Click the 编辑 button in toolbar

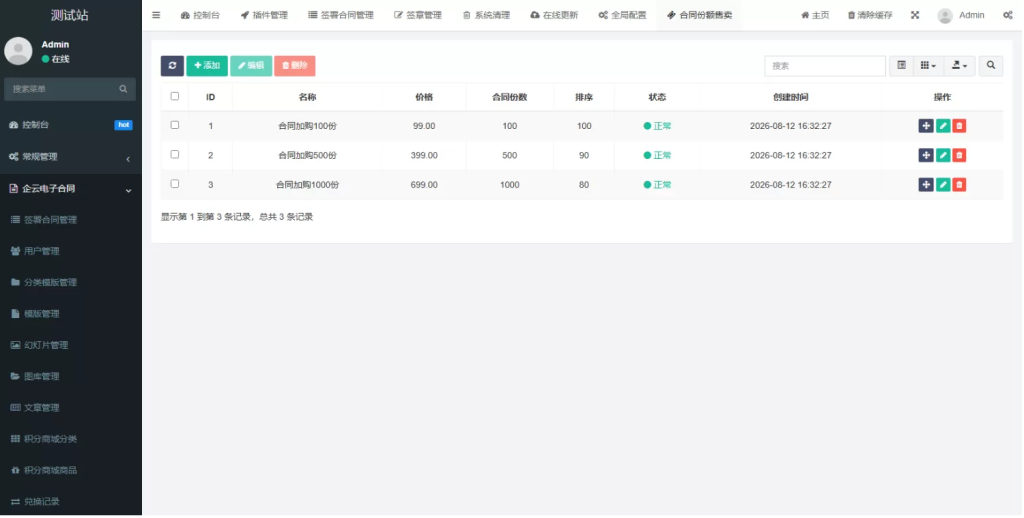[251, 65]
